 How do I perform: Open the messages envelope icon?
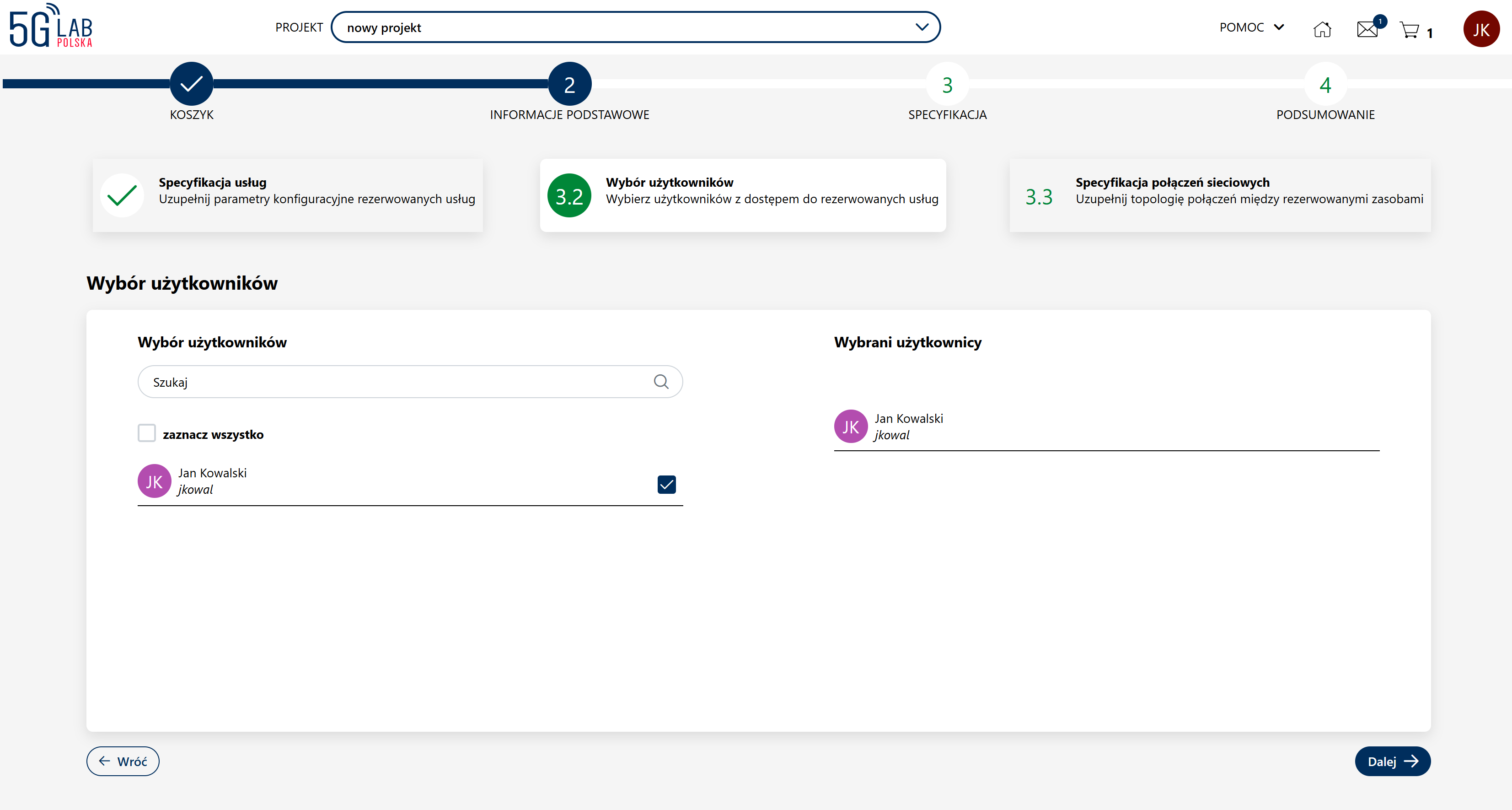[x=1367, y=29]
